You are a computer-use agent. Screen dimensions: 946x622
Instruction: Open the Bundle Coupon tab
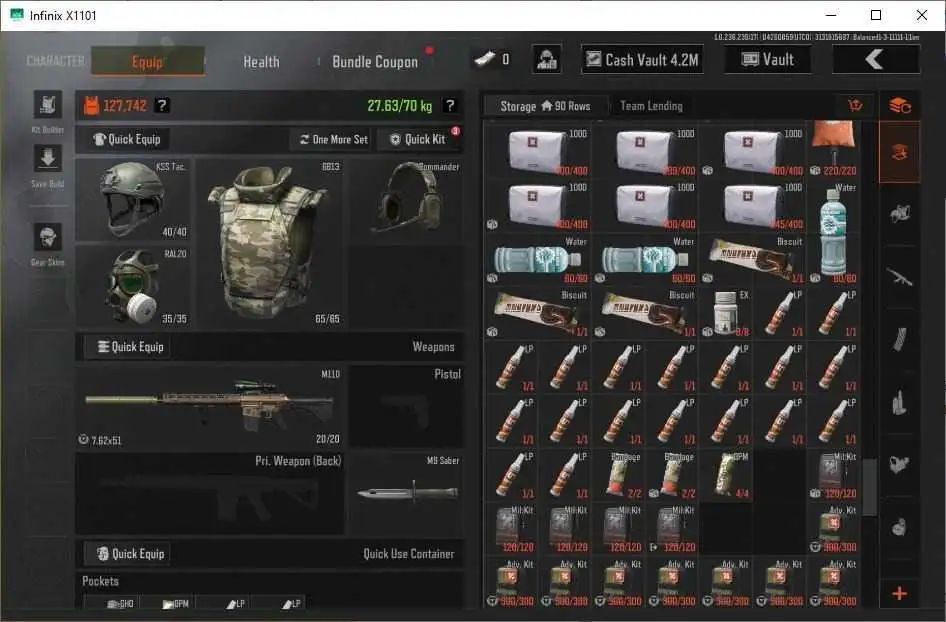pos(375,62)
